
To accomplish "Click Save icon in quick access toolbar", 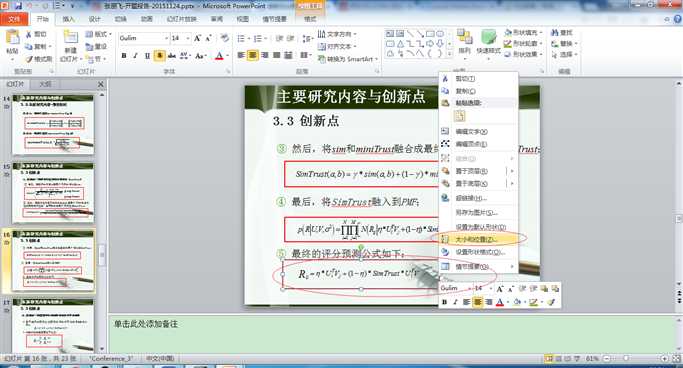I will [18, 6].
